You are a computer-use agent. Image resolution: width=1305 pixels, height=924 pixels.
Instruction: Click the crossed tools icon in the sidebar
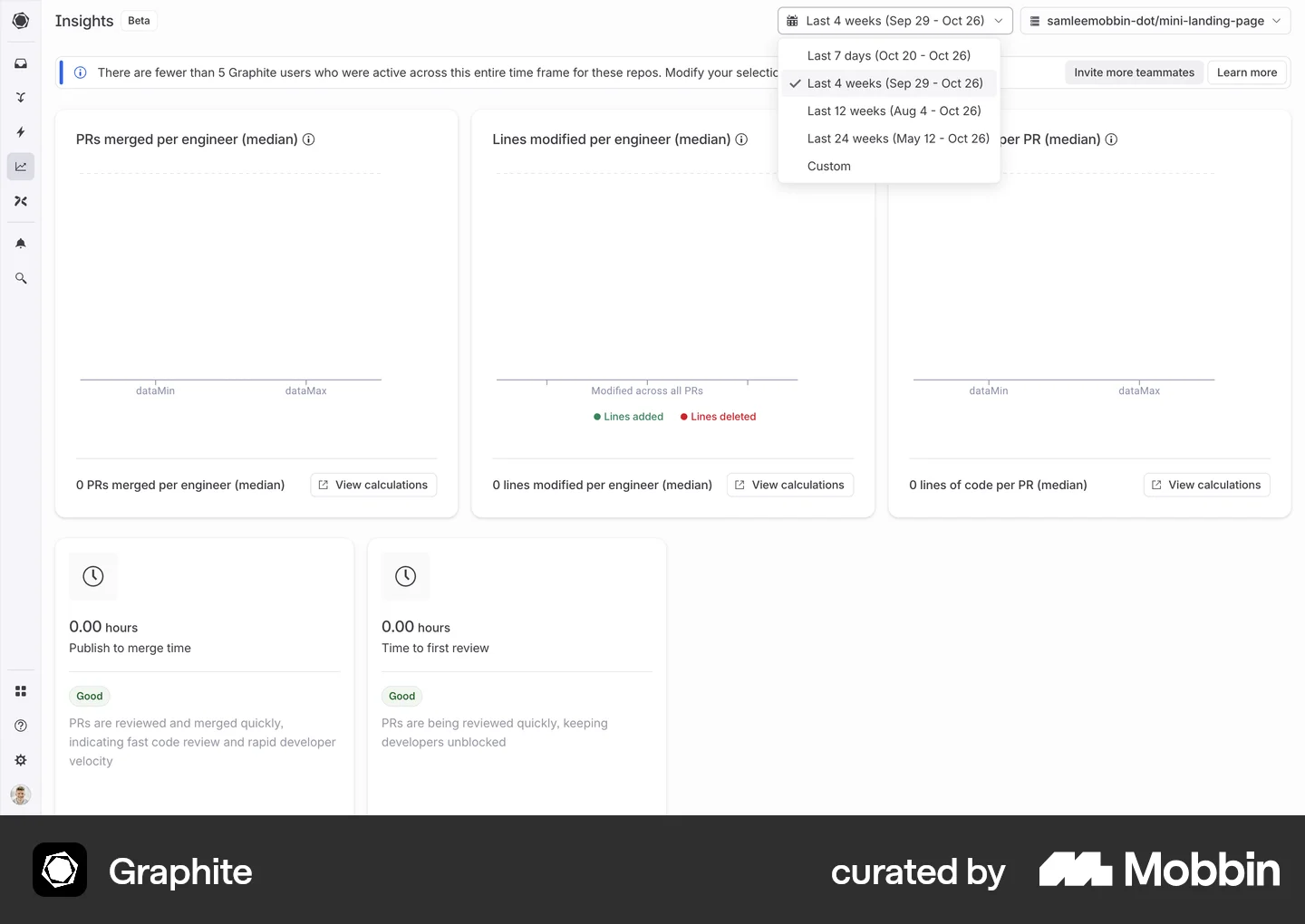21,201
